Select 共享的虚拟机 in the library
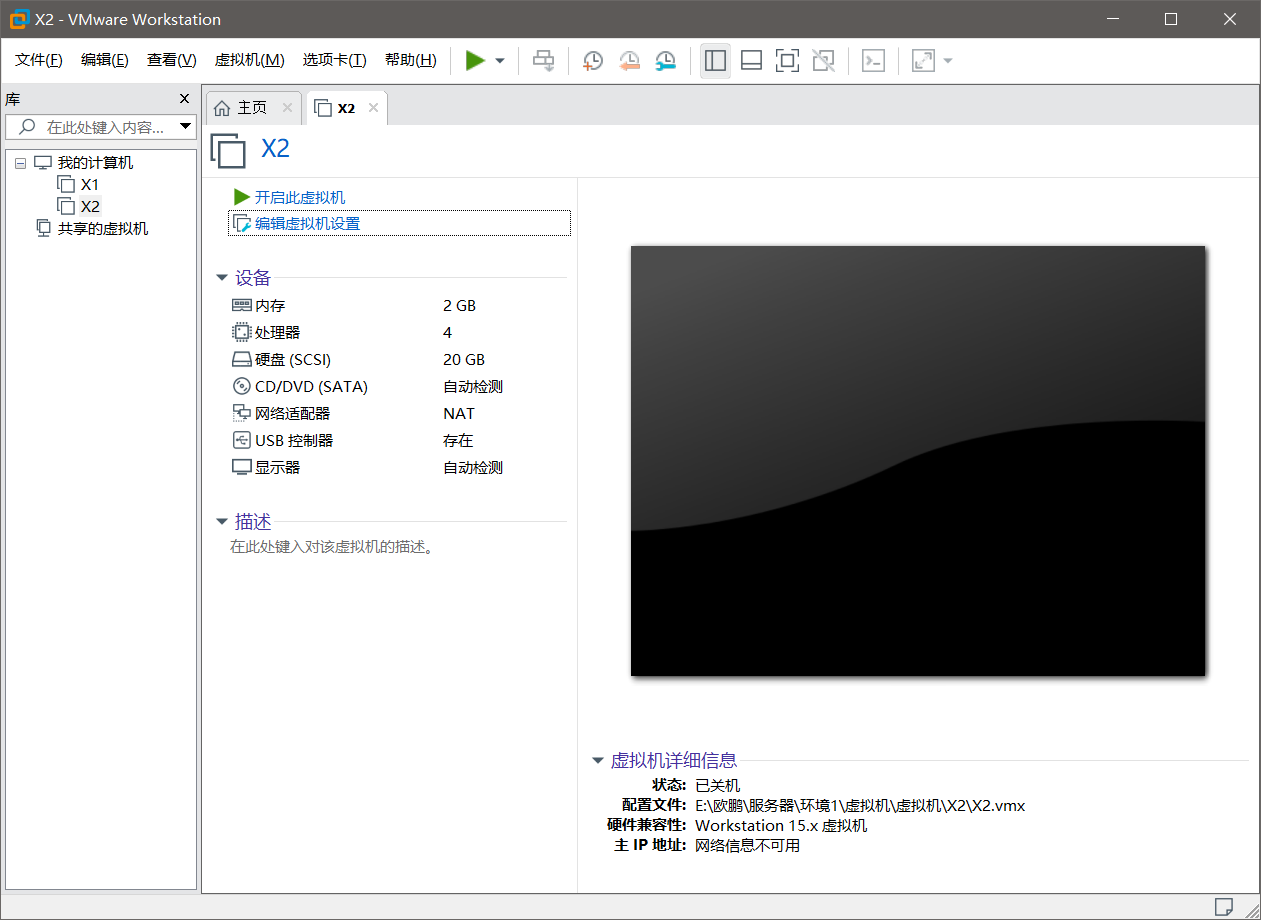 point(102,229)
